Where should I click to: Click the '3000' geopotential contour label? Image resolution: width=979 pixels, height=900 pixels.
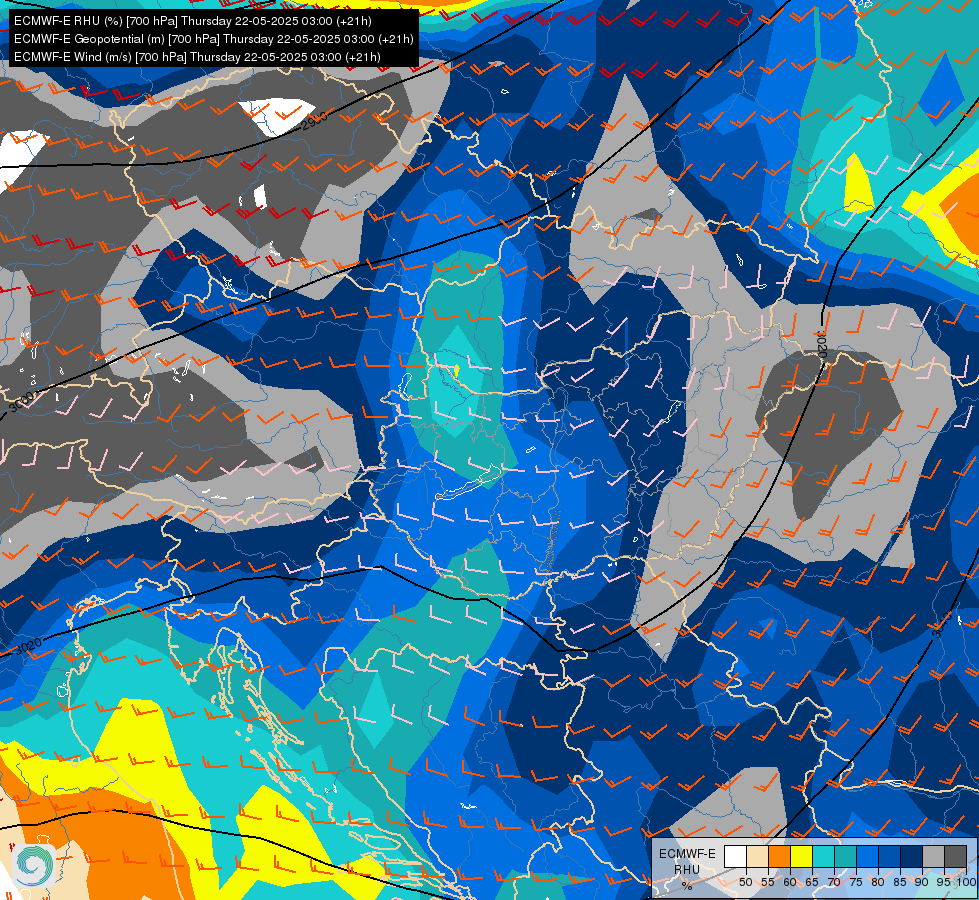23,400
